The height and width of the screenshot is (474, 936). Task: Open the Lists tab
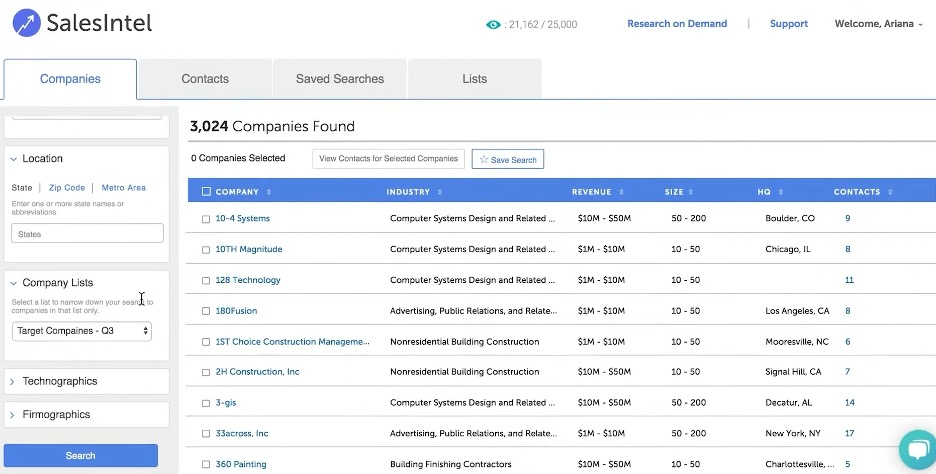(475, 79)
